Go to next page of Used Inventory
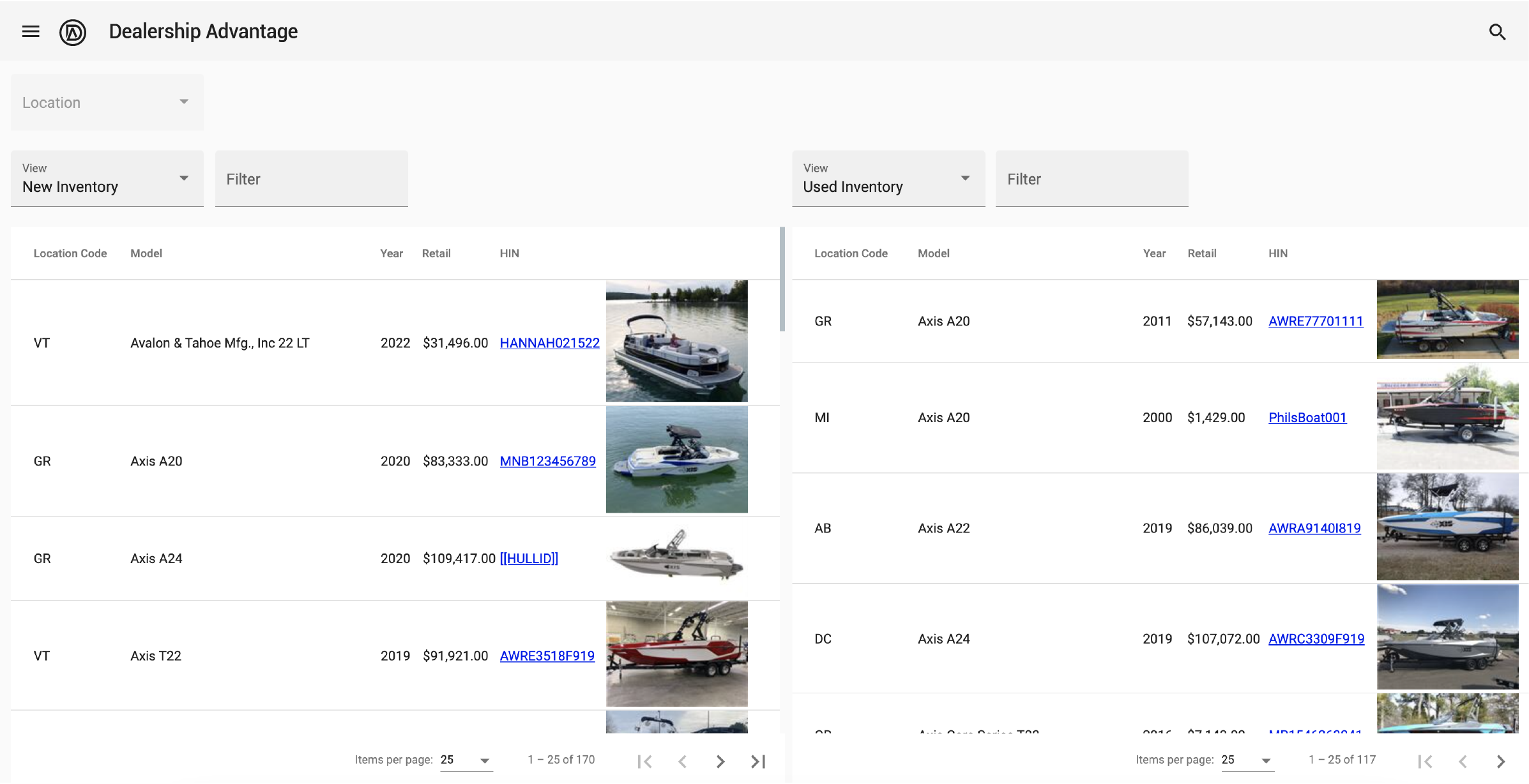This screenshot has height=784, width=1529. click(1501, 761)
